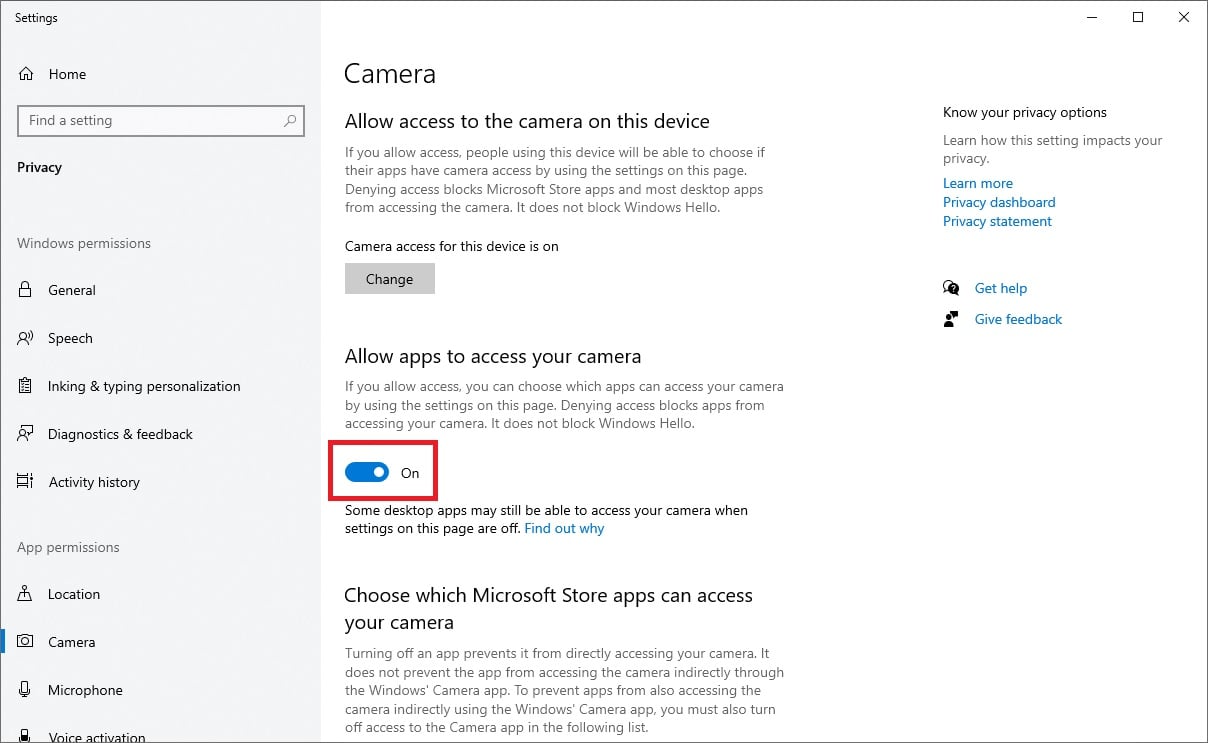This screenshot has height=743, width=1208.
Task: Open the Privacy dashboard link
Action: click(999, 202)
